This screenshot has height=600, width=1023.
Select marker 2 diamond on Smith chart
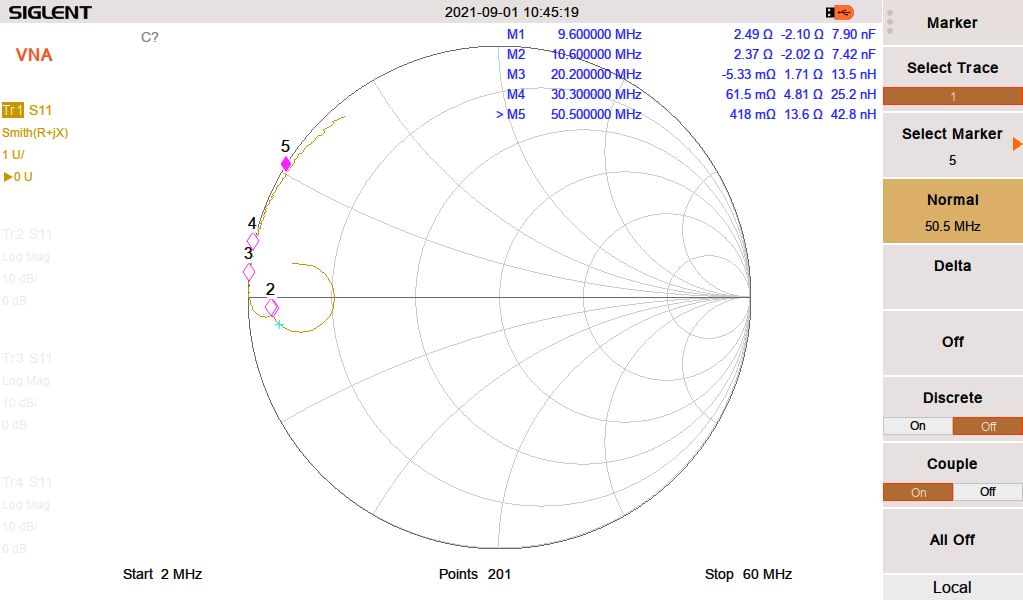[271, 307]
